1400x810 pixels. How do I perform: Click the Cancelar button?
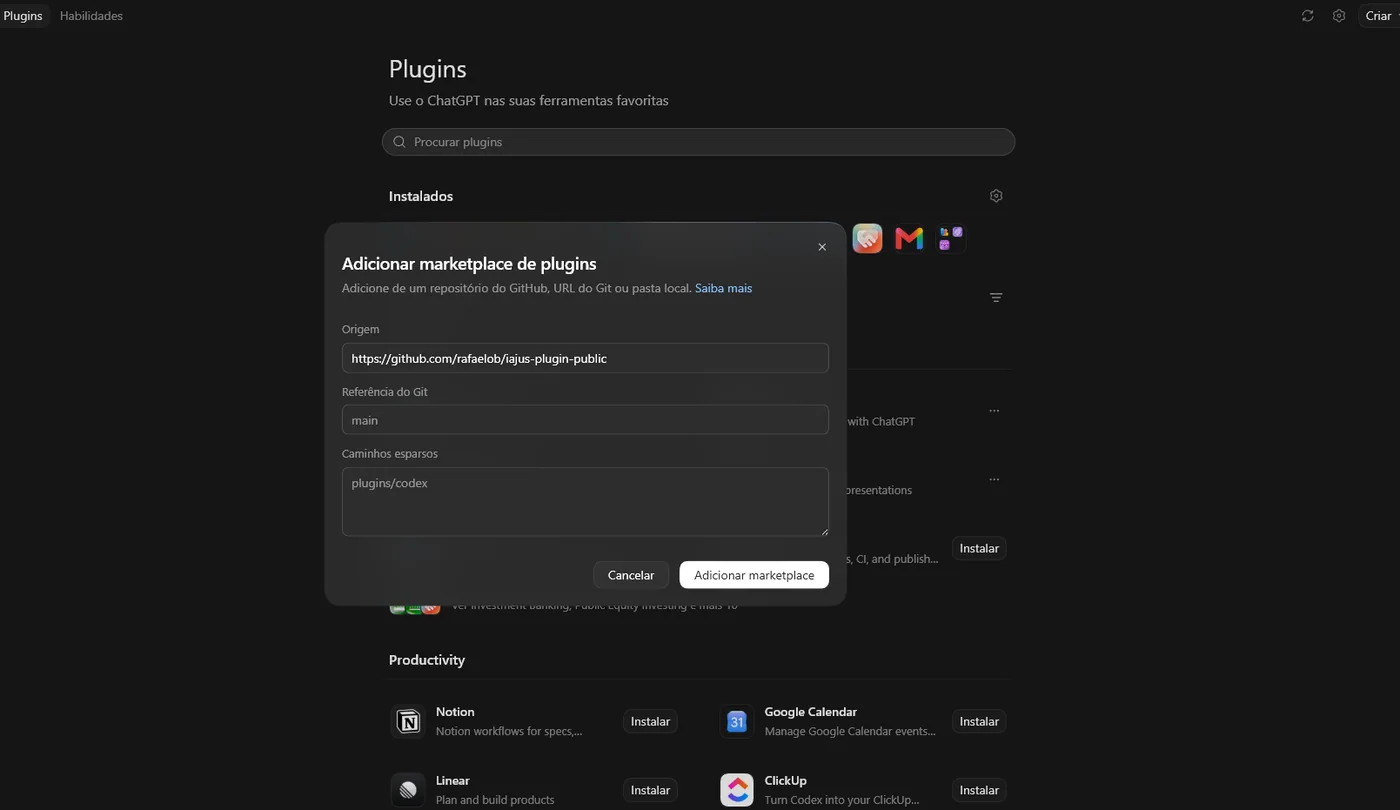point(631,575)
